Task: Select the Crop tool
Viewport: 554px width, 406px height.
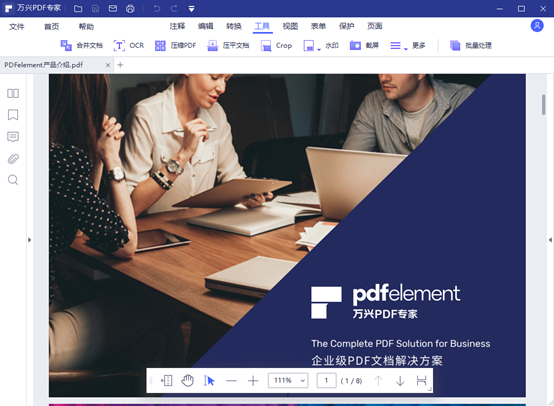Action: (276, 45)
